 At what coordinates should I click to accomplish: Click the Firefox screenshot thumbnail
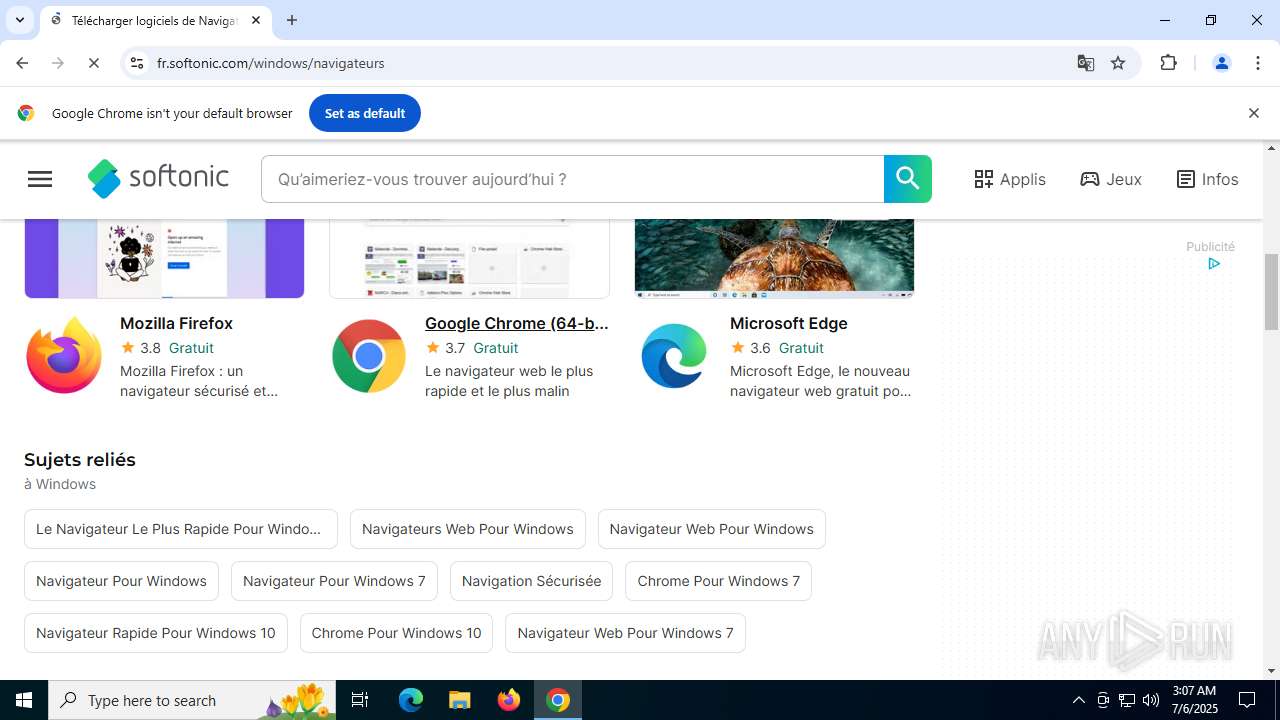164,258
